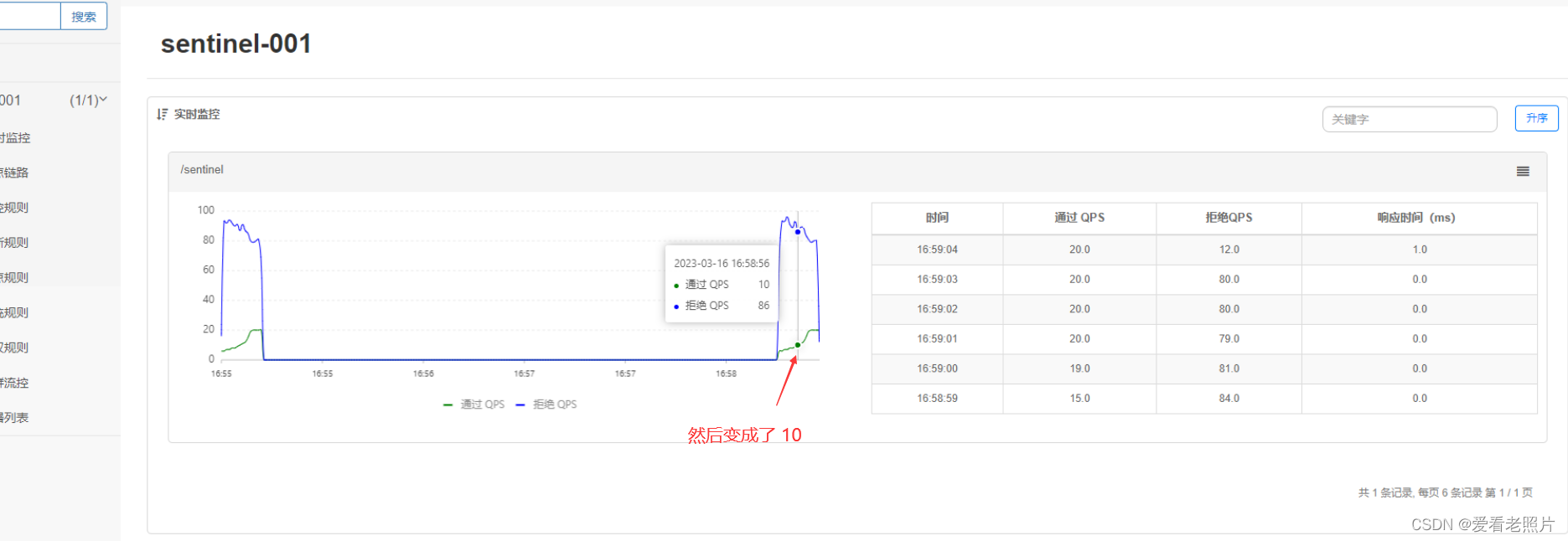The height and width of the screenshot is (541, 1568).
Task: Open the sidebar item ending 监控
Action: click(x=15, y=138)
